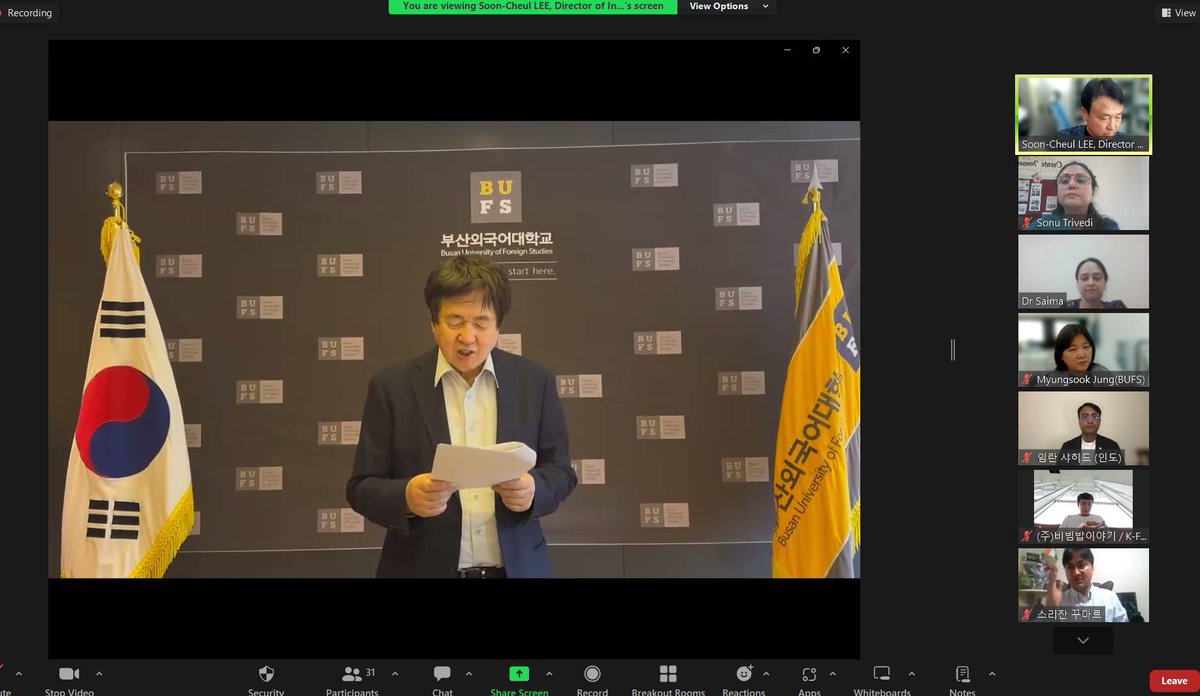Open the Security shield icon
This screenshot has width=1200, height=696.
pyautogui.click(x=266, y=673)
